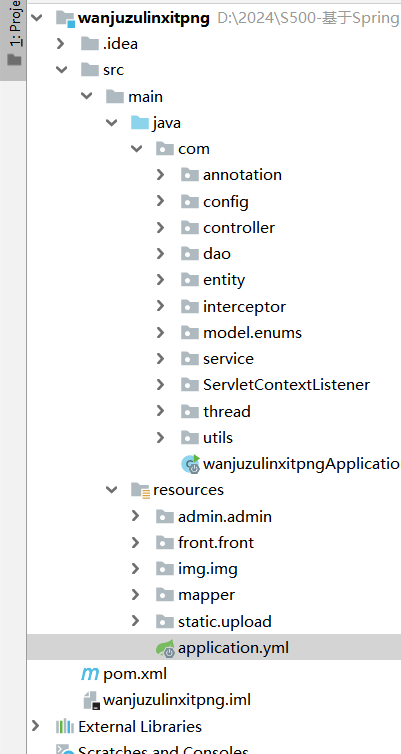Expand the .idea folder

click(61, 44)
